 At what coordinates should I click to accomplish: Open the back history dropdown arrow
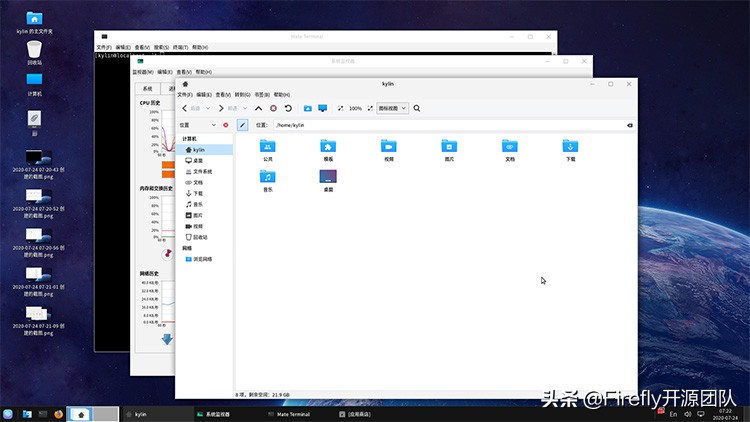(208, 109)
